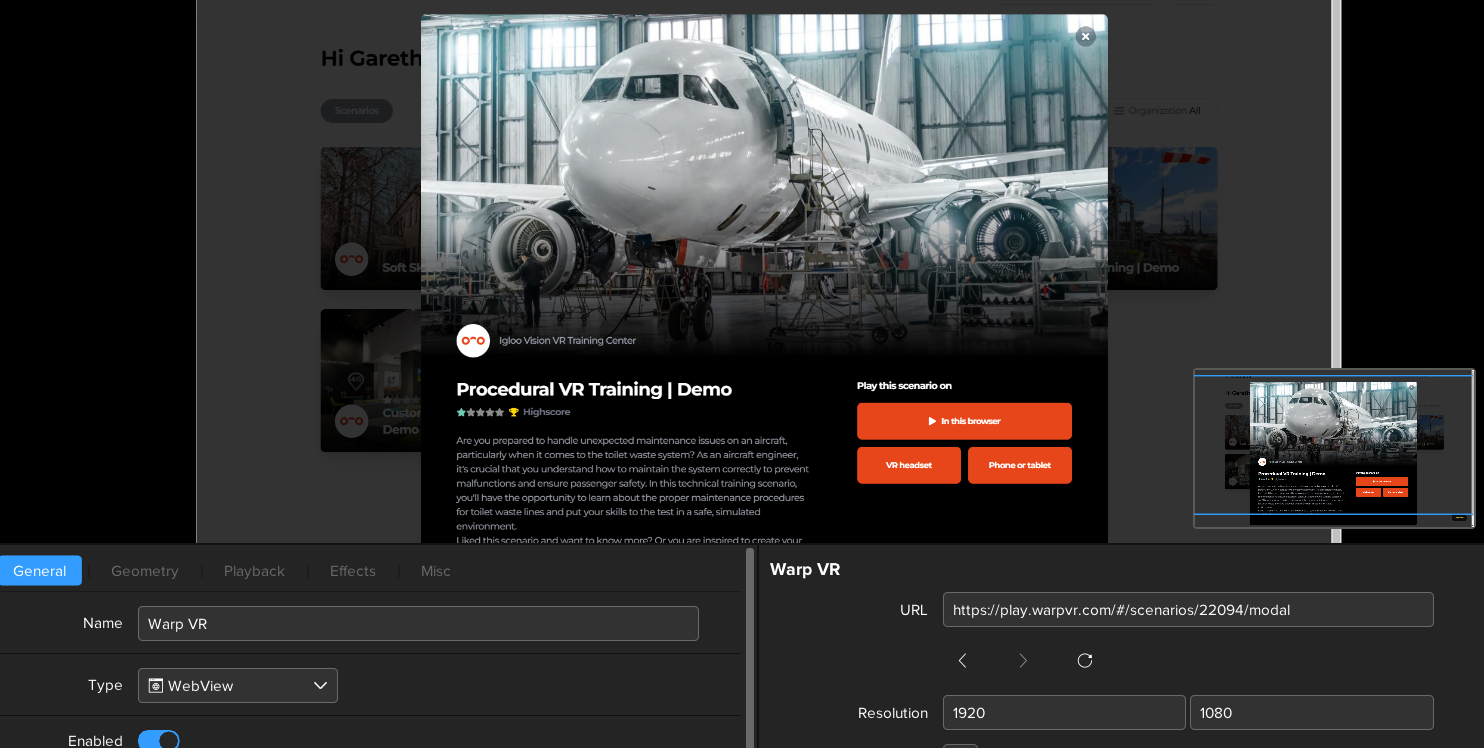Click the star rating under the title
This screenshot has height=748, width=1484.
pos(480,412)
